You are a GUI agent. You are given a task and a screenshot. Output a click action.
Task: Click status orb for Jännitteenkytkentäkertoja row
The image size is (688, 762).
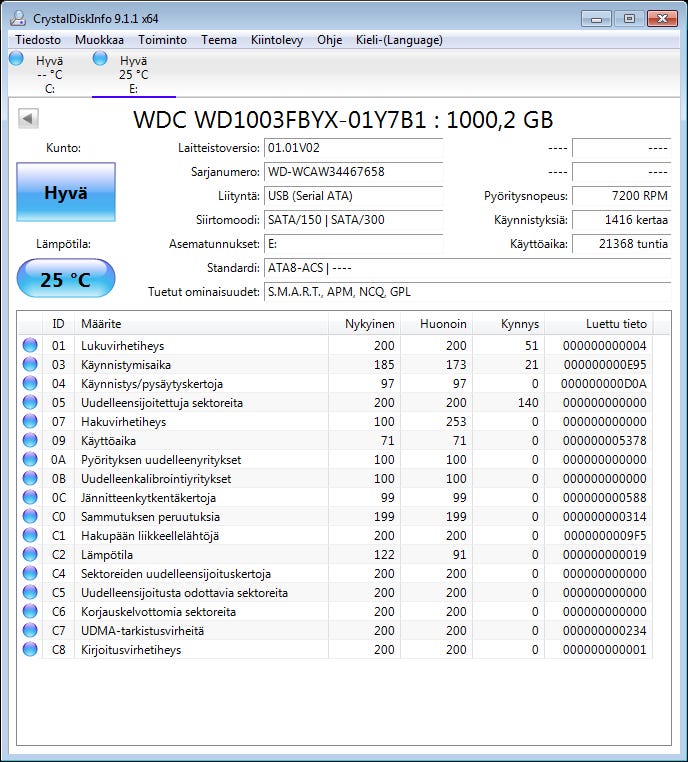point(30,497)
